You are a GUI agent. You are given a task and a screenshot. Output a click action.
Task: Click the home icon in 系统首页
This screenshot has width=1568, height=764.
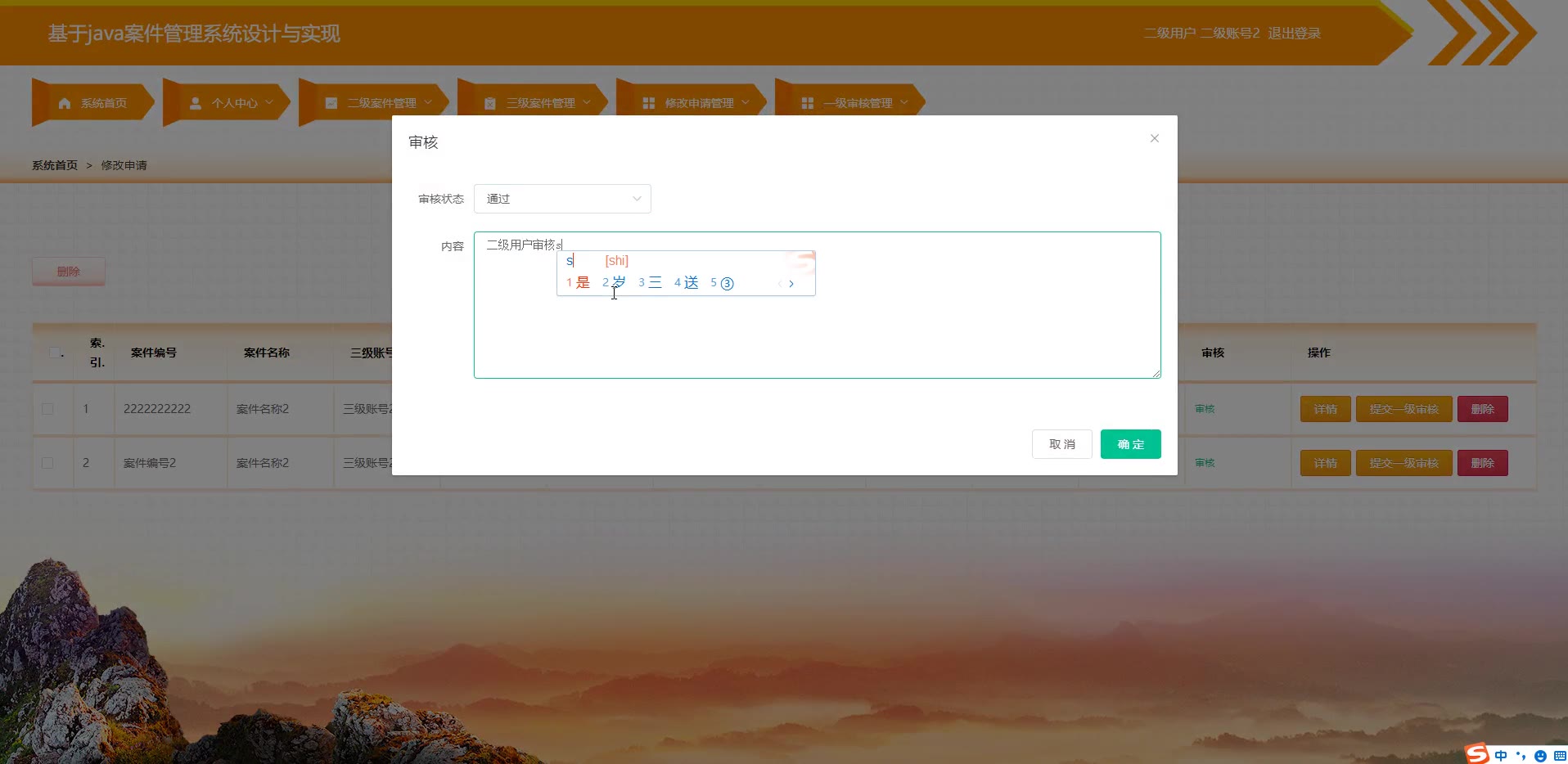point(65,103)
